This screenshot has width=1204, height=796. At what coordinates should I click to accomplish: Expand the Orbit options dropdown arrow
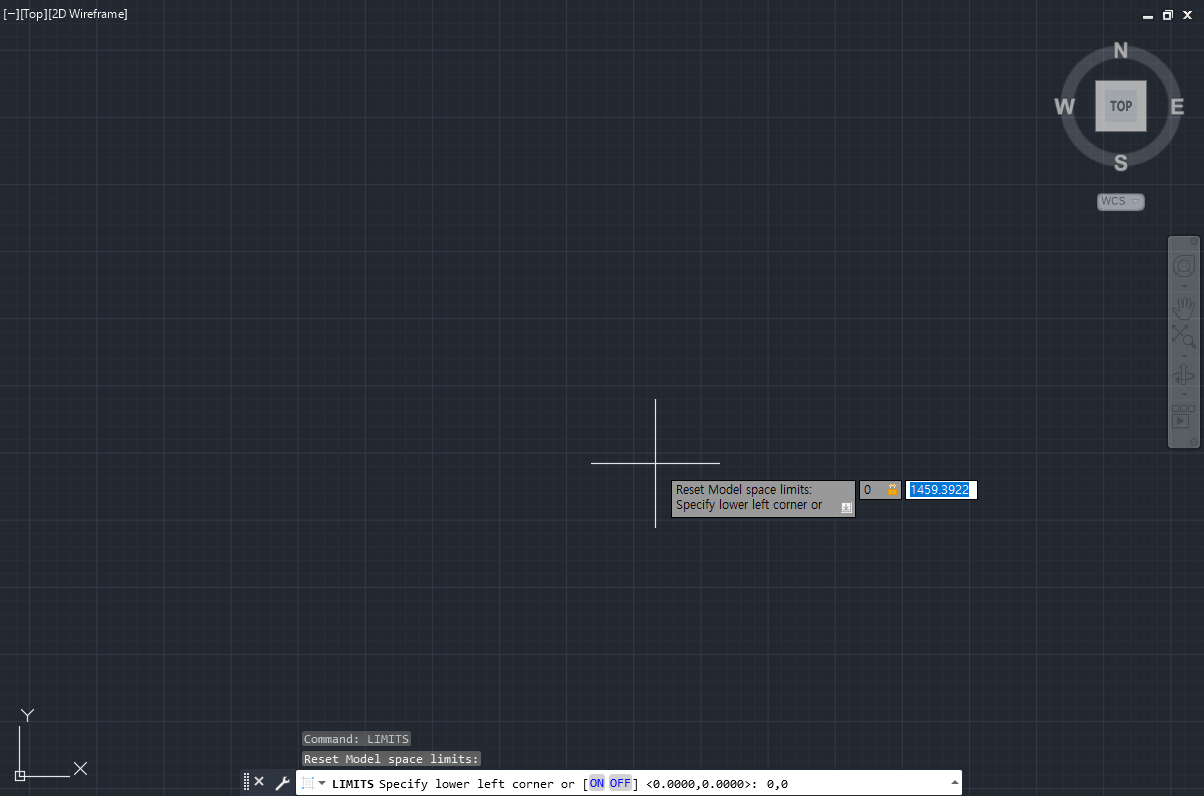(x=1184, y=394)
